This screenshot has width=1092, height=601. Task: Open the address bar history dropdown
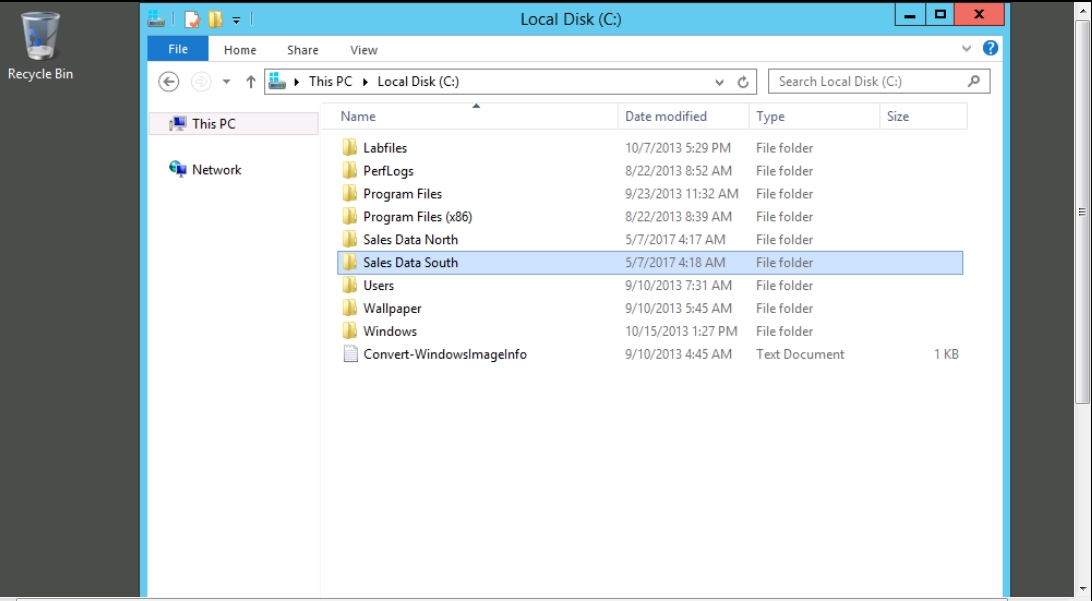click(719, 82)
